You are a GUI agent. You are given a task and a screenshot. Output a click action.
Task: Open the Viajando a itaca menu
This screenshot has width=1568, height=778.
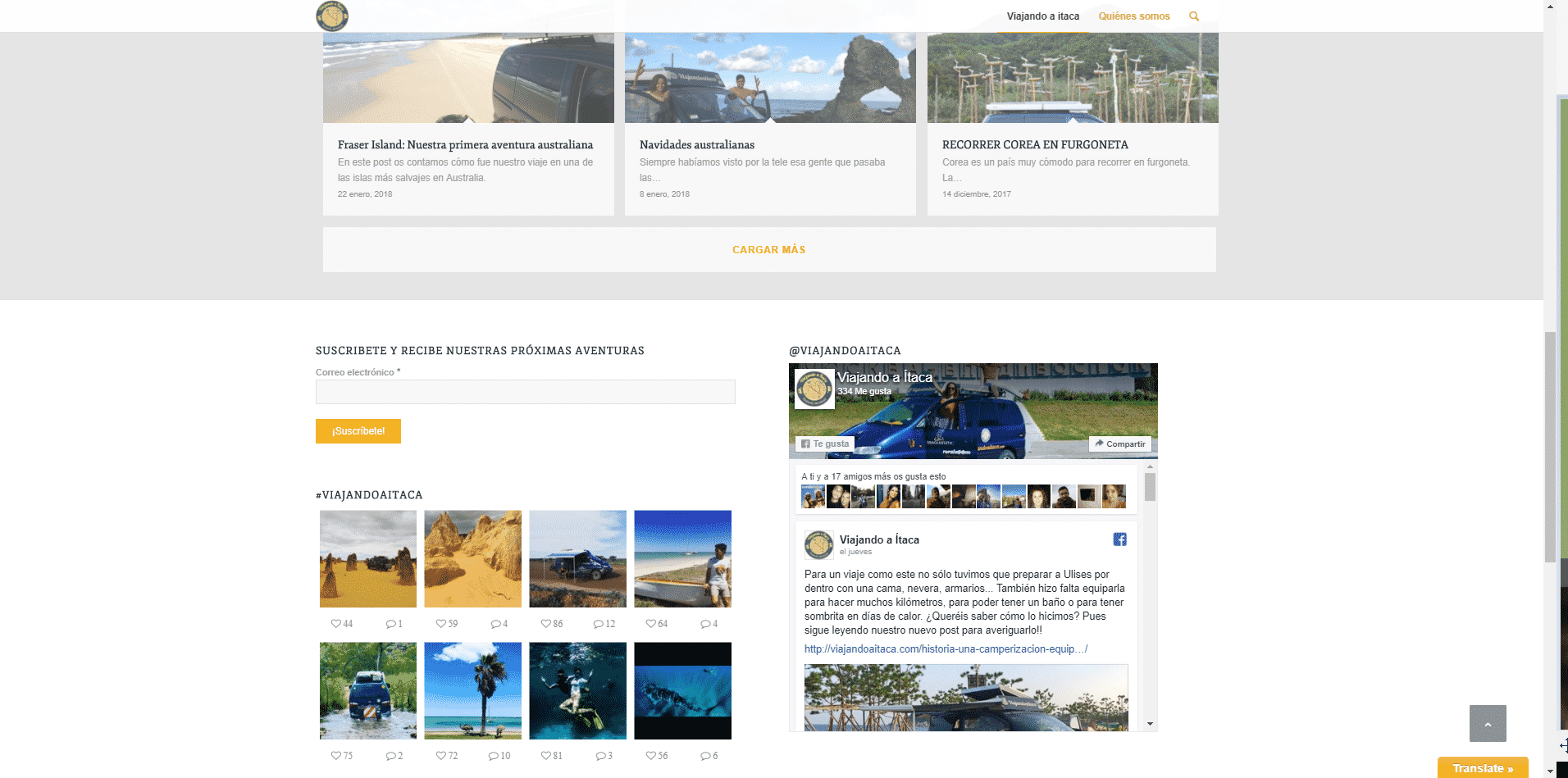[x=1042, y=16]
